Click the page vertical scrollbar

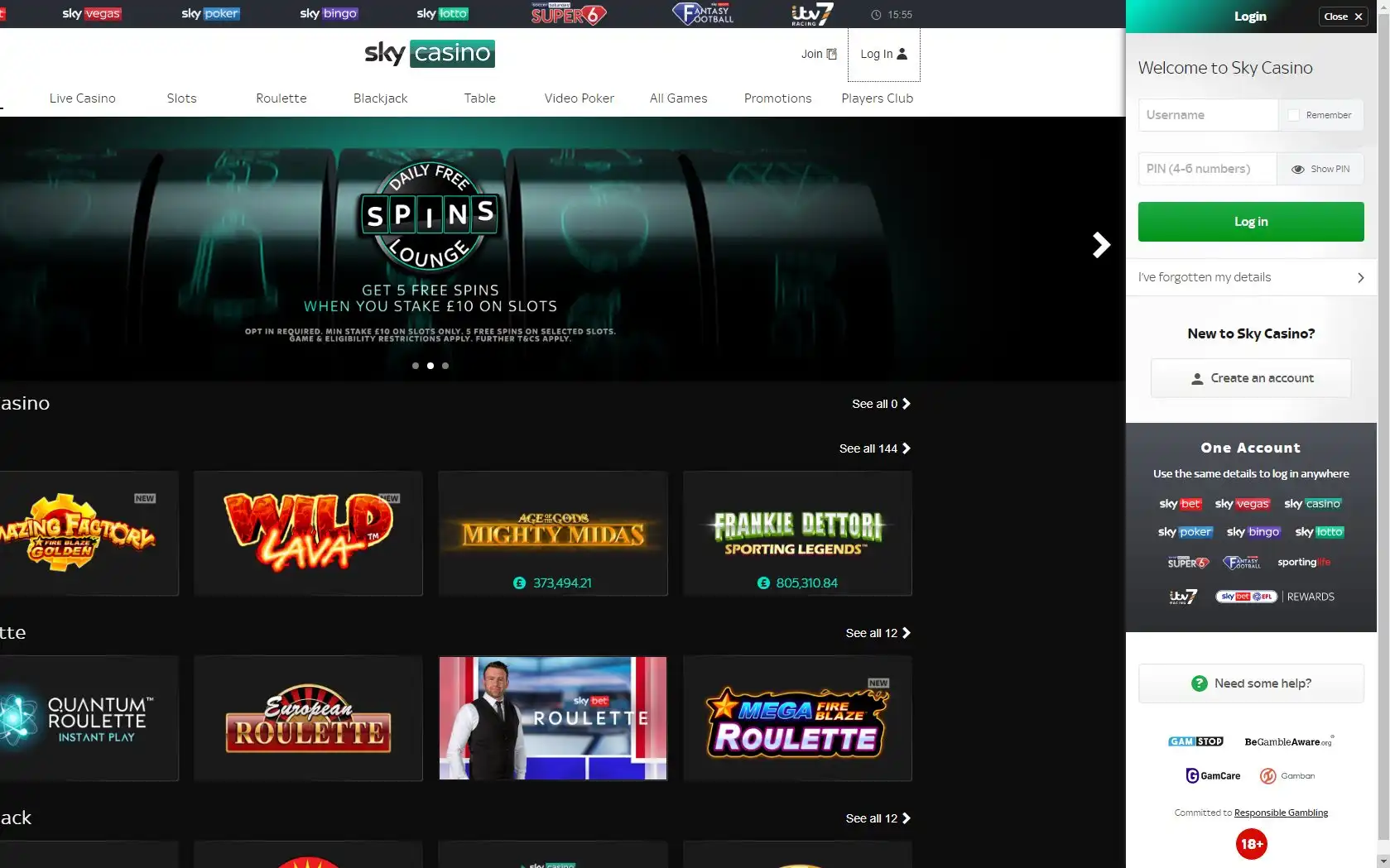1383,414
